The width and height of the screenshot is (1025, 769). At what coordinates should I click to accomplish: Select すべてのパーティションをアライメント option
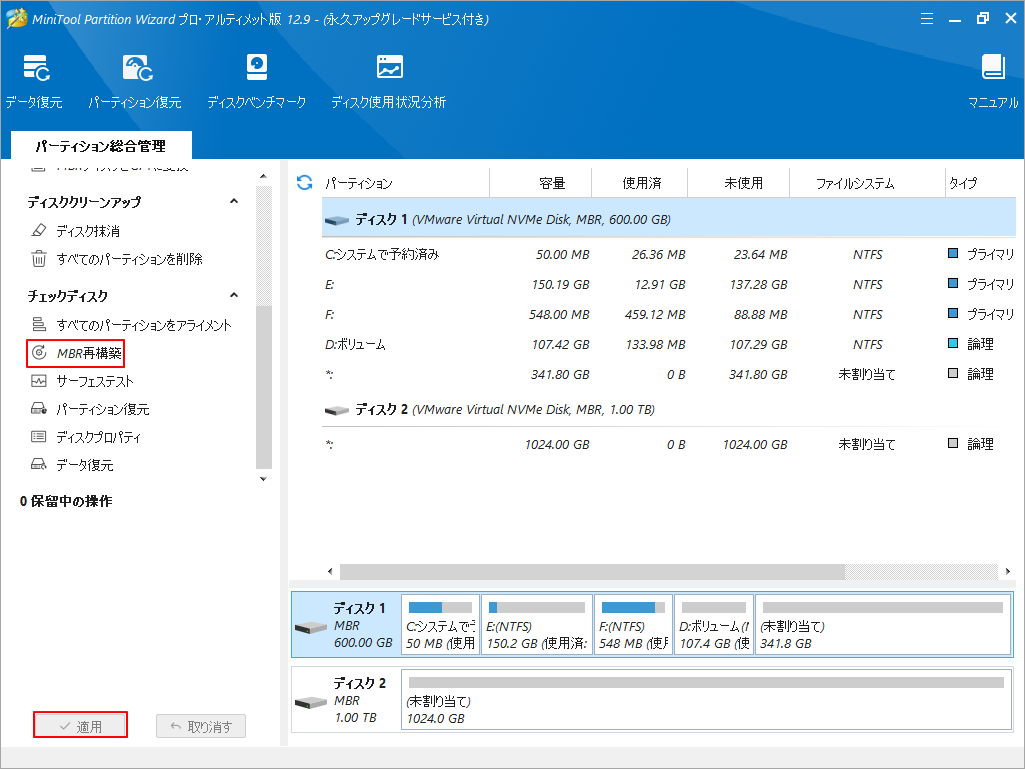click(x=131, y=325)
